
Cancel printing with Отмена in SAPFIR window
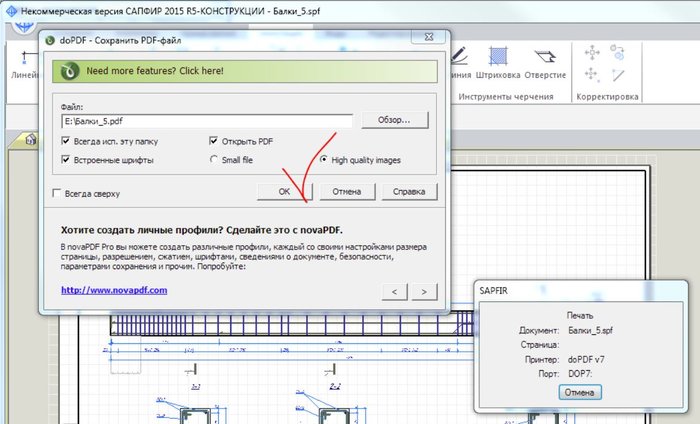[x=580, y=392]
